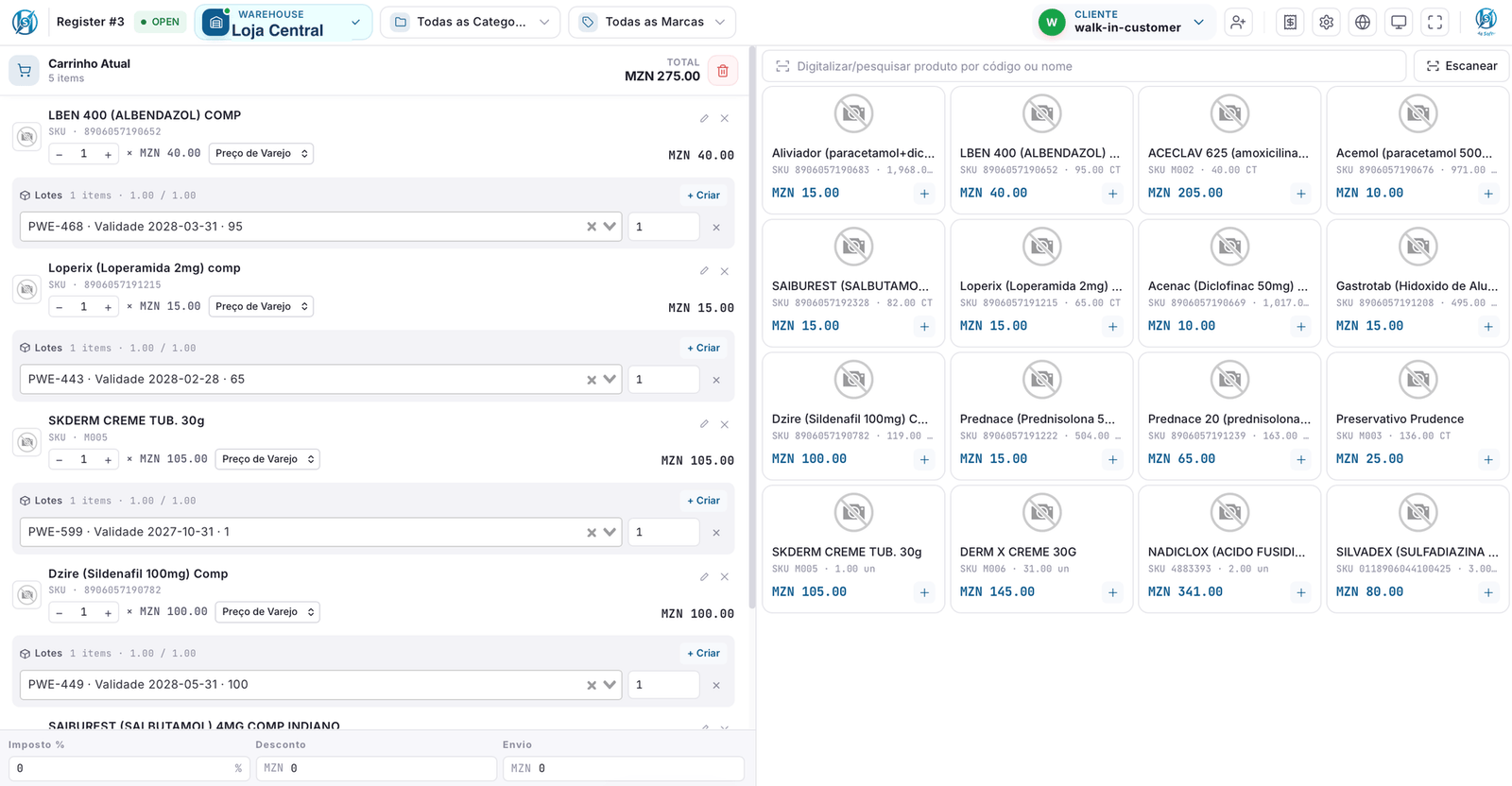
Task: Add Prednace 20 product with plus icon
Action: tap(1301, 460)
